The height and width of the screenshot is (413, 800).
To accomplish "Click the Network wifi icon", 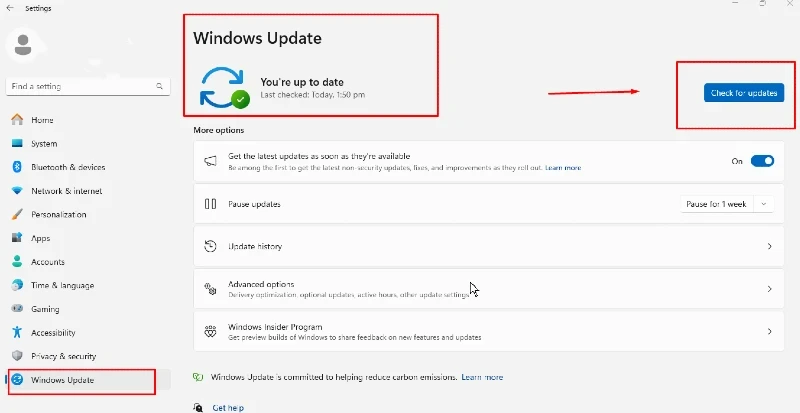I will 17,191.
